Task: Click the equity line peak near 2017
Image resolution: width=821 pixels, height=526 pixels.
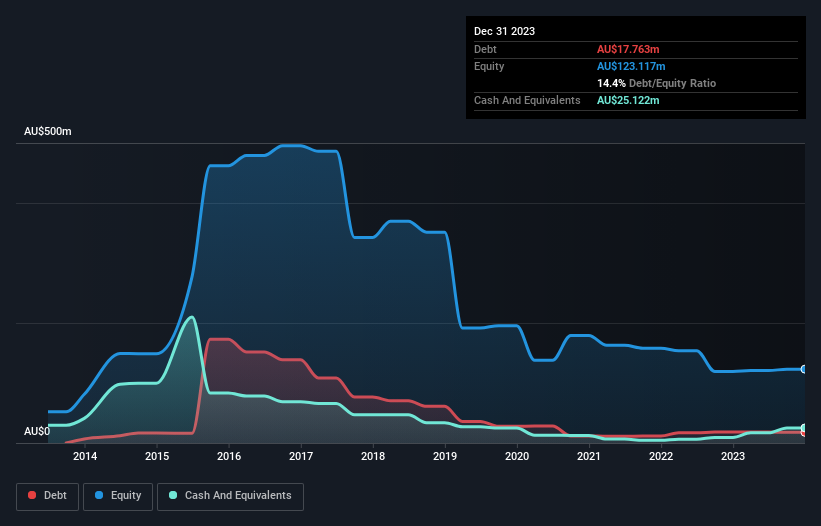Action: point(292,146)
